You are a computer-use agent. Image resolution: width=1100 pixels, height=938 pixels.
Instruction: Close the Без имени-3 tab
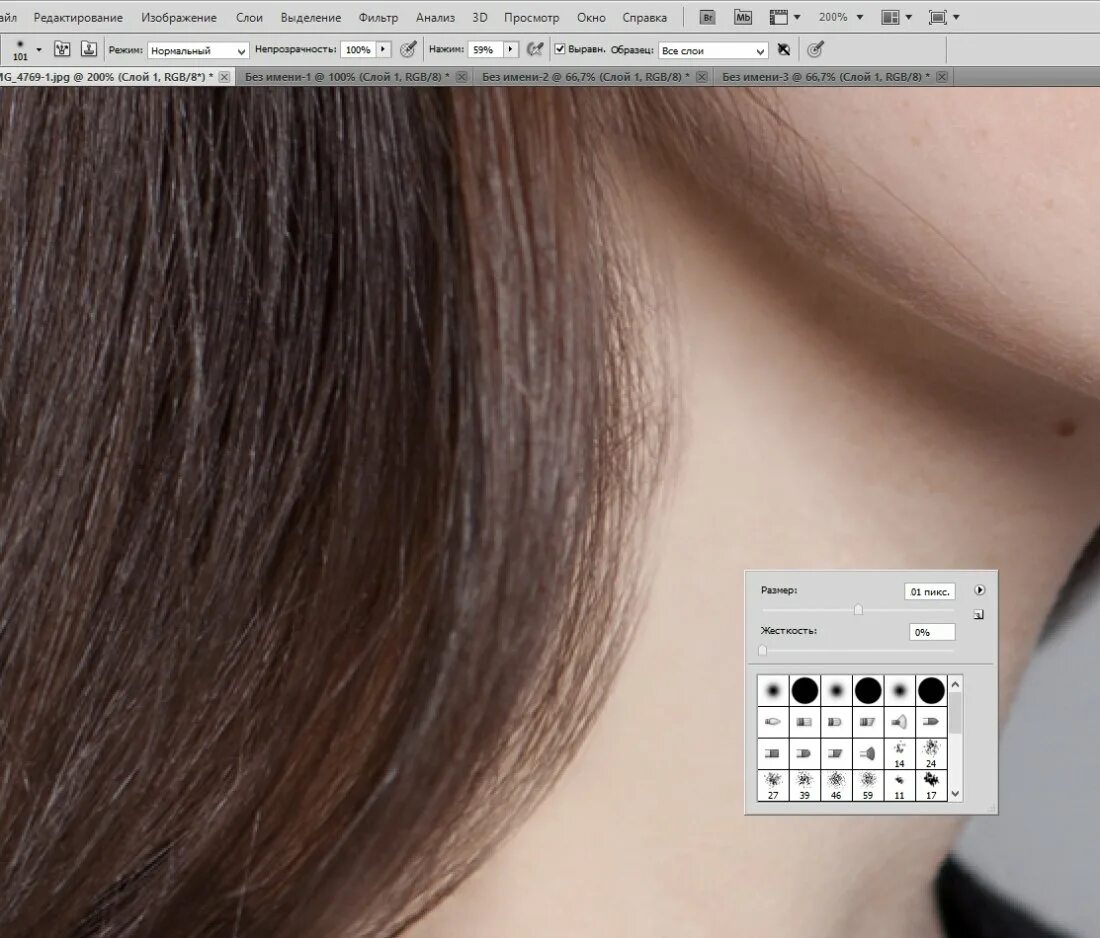click(942, 76)
